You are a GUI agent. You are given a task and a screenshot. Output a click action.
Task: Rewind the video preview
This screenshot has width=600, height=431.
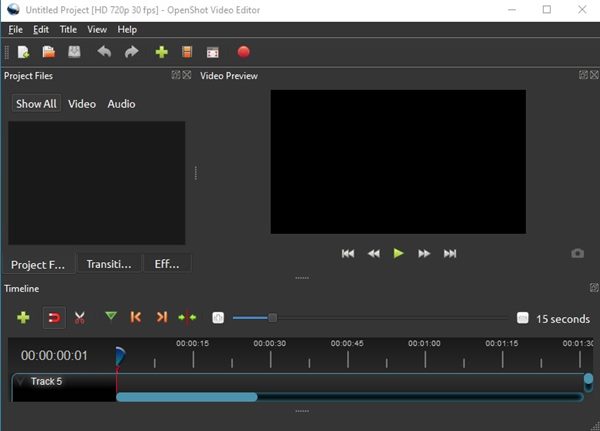(374, 253)
